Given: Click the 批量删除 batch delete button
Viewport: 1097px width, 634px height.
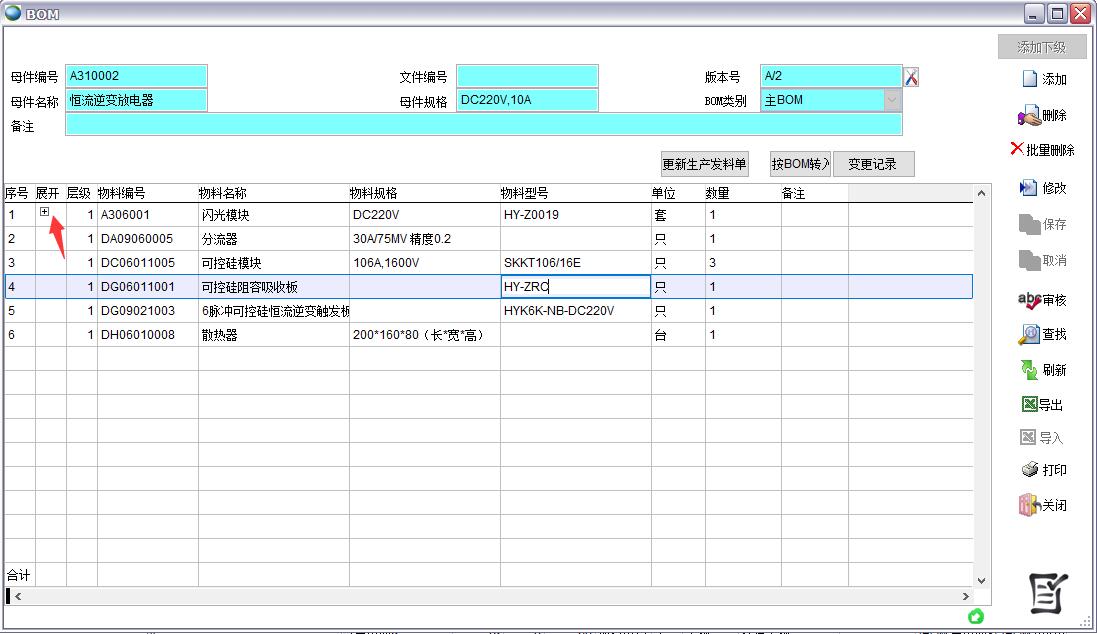Looking at the screenshot, I should [x=1043, y=150].
